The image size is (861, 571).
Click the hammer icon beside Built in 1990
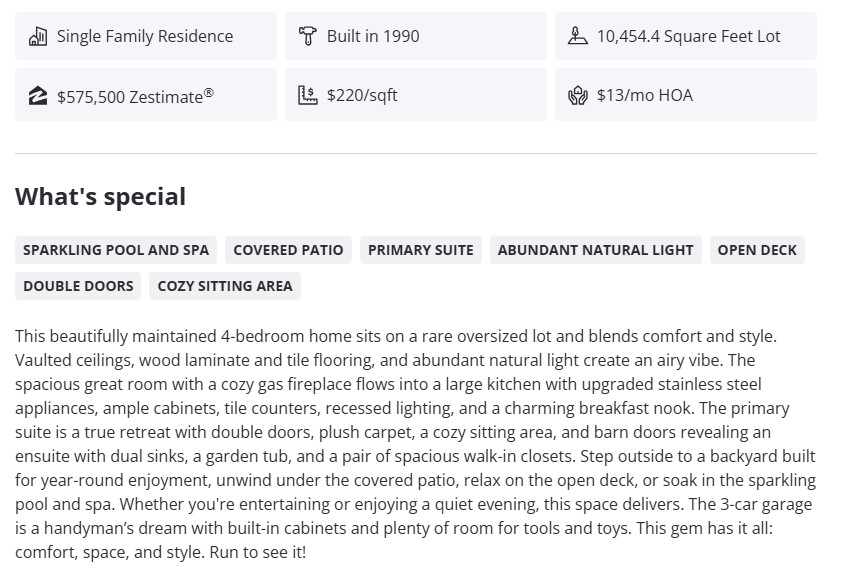(308, 37)
